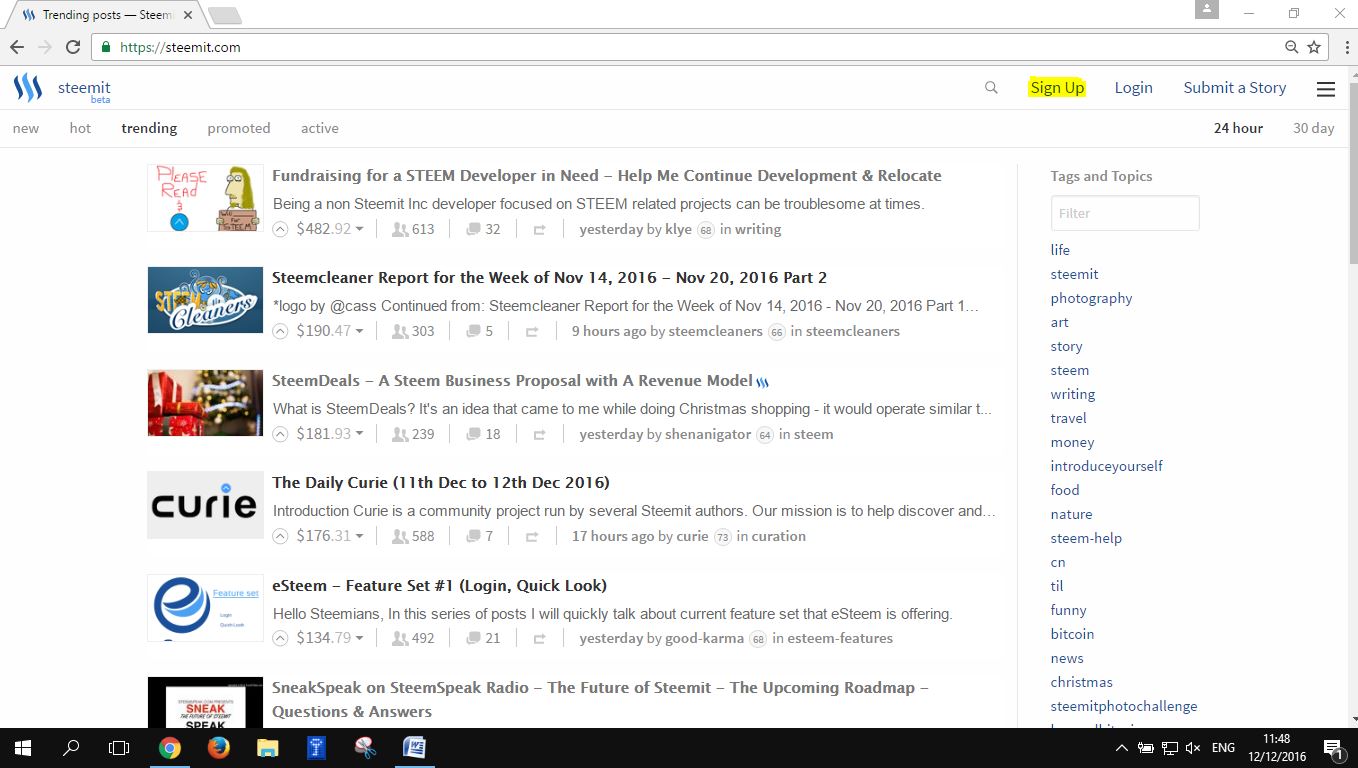The width and height of the screenshot is (1358, 768).
Task: Select the trending posts tab
Action: click(x=149, y=128)
